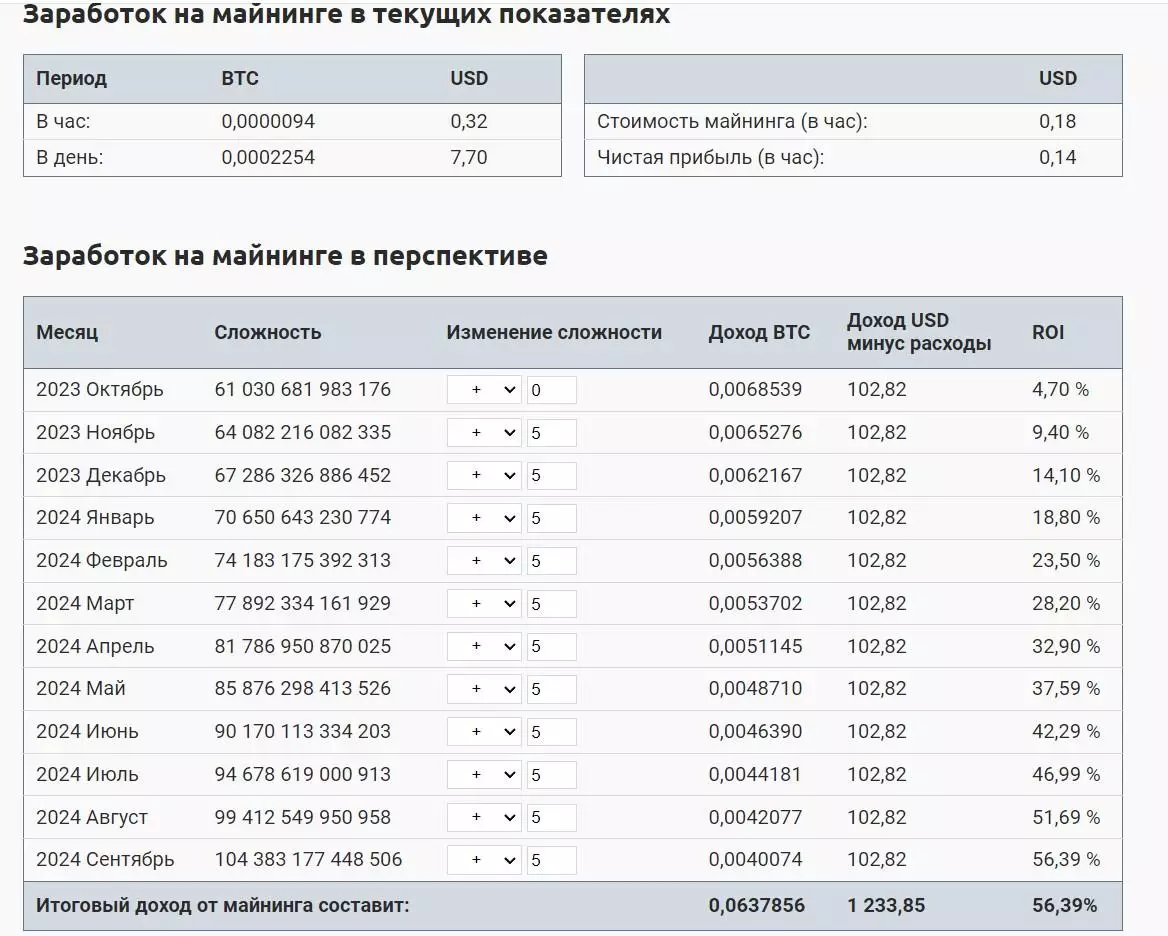1168x936 pixels.
Task: Open the sign dropdown for 2024 Май
Action: tap(484, 690)
